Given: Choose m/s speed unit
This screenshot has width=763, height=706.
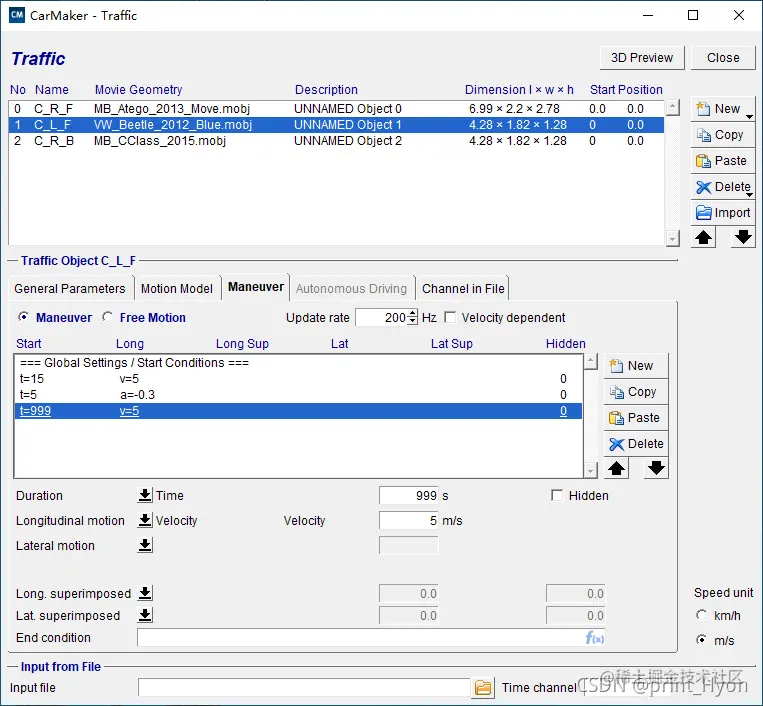Looking at the screenshot, I should [x=701, y=640].
